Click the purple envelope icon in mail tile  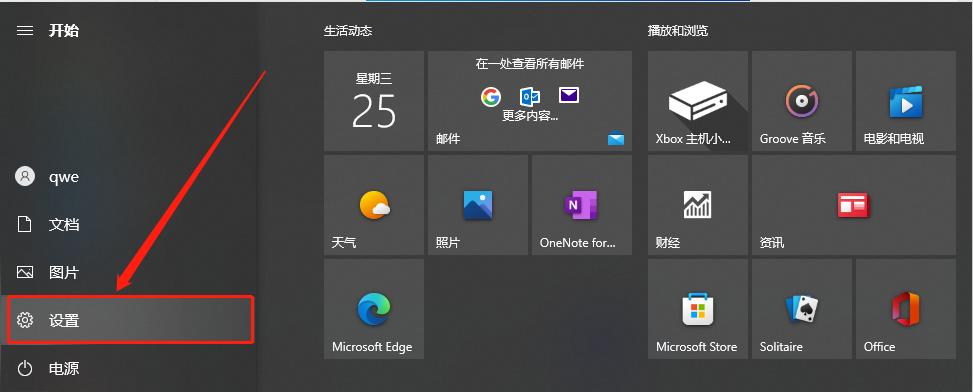point(568,95)
